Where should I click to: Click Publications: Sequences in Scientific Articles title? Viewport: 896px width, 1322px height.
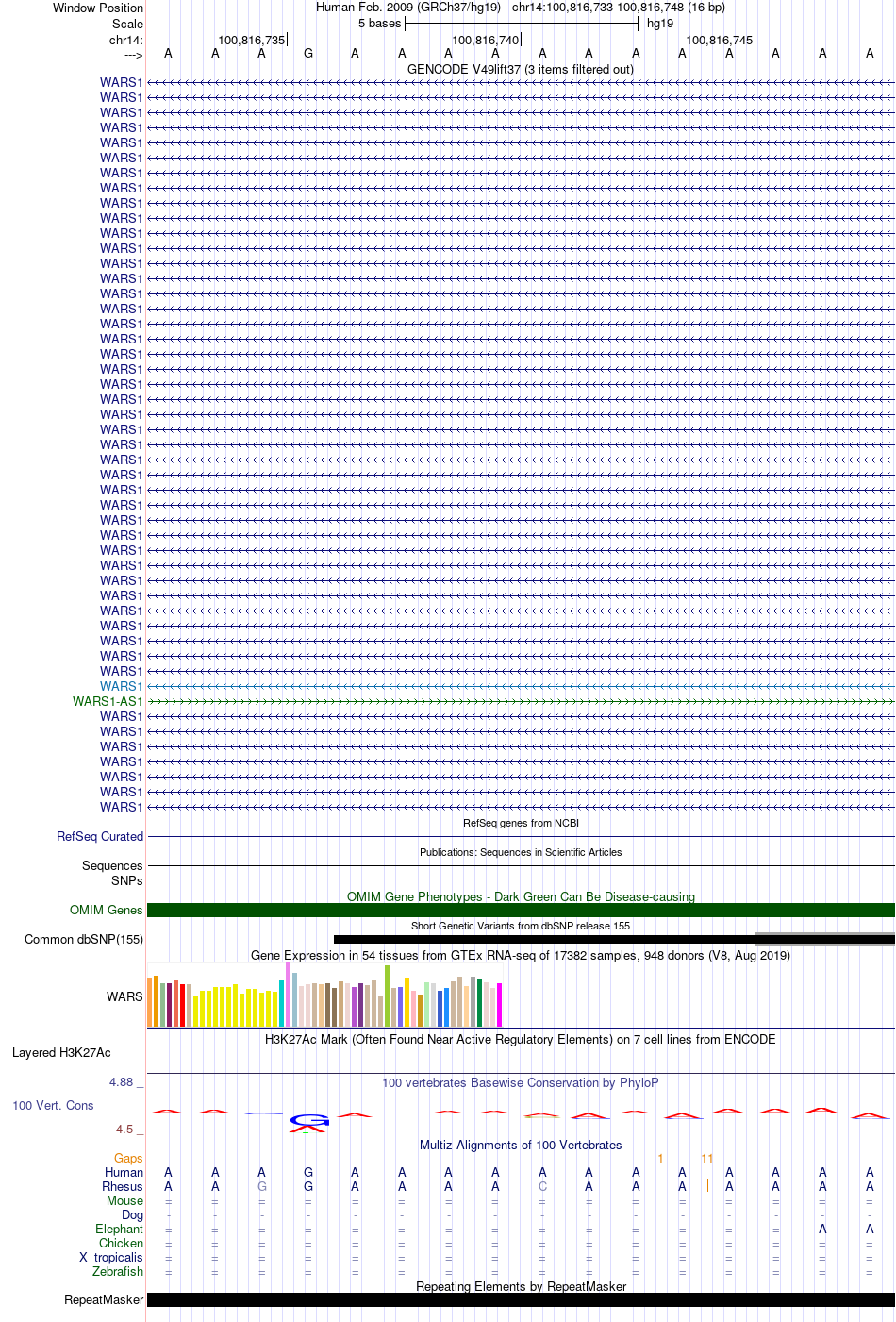(x=521, y=852)
